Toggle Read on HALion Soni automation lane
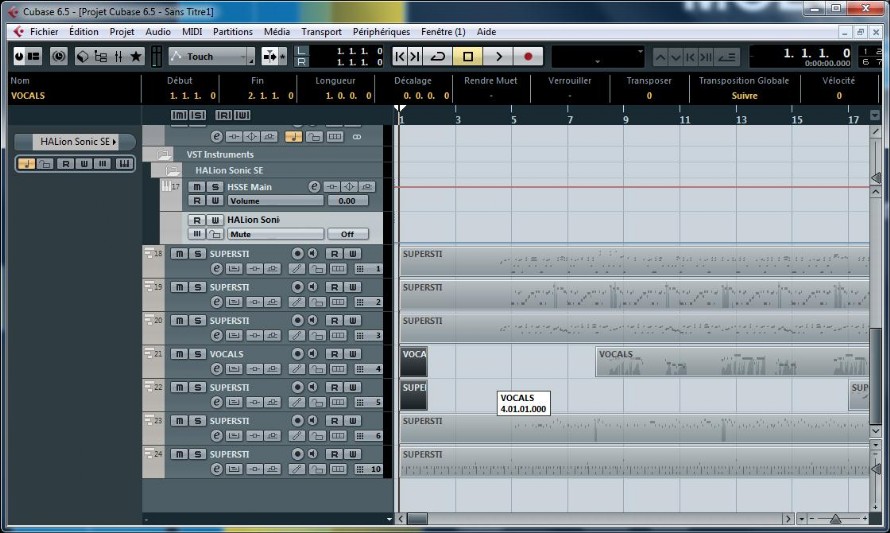The image size is (890, 533). [196, 220]
